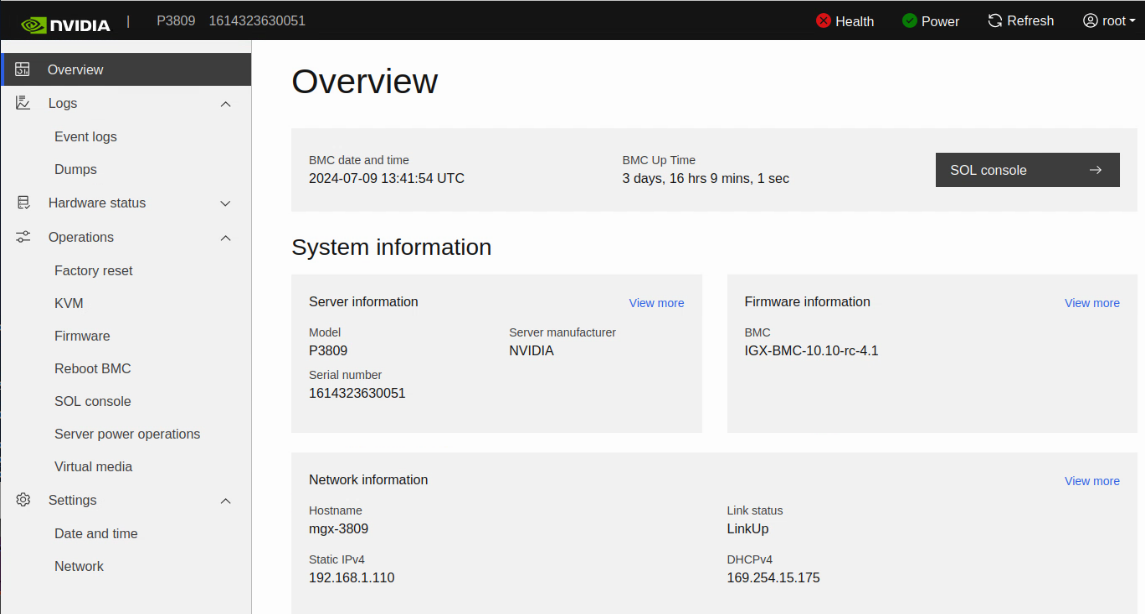This screenshot has height=614, width=1145.
Task: Click the Settings gear icon in sidebar
Action: [23, 500]
